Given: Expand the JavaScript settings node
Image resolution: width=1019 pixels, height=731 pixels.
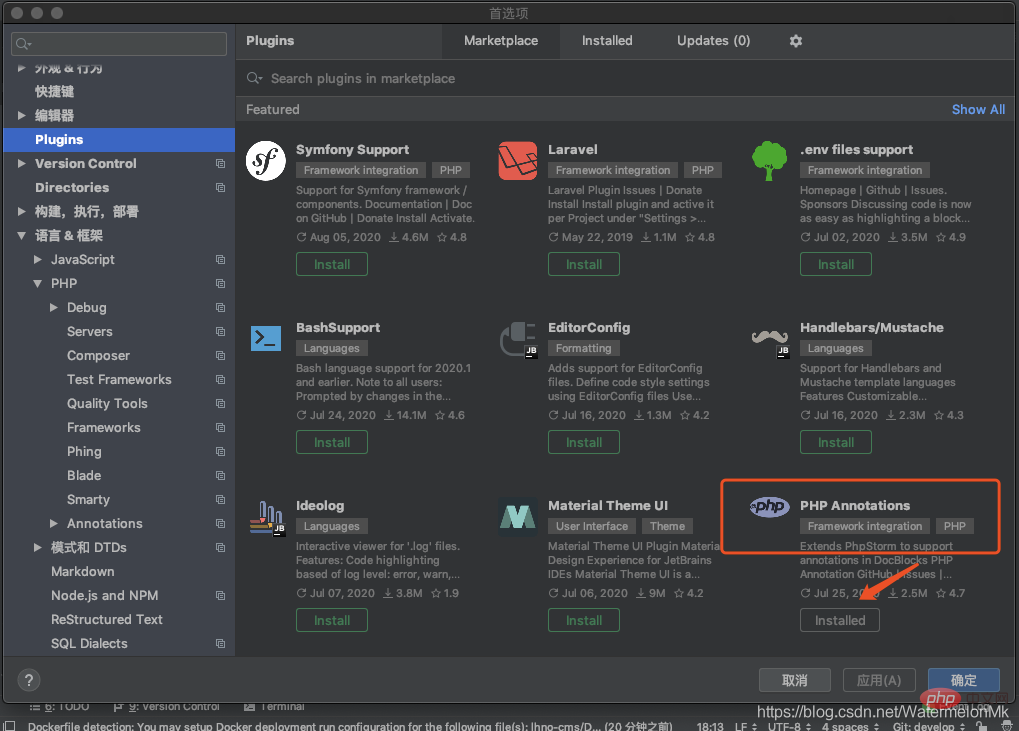Looking at the screenshot, I should (x=38, y=260).
